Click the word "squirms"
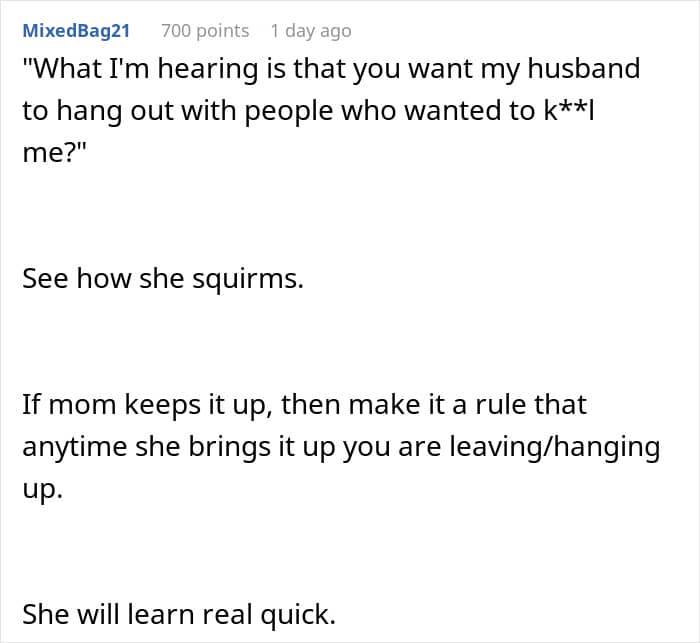Viewport: 700px width, 643px height. click(252, 278)
